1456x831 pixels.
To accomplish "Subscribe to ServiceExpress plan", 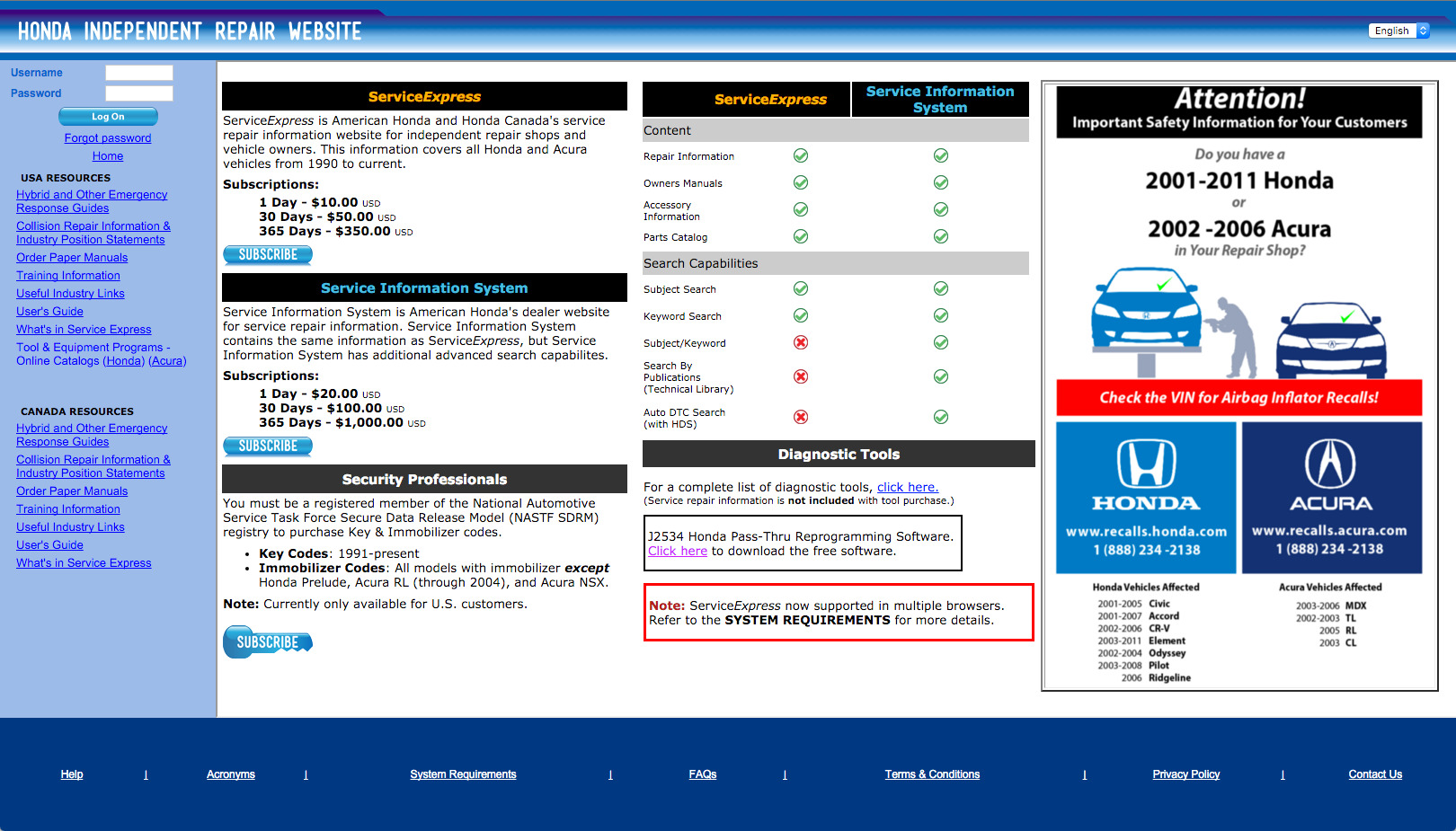I will (x=268, y=255).
